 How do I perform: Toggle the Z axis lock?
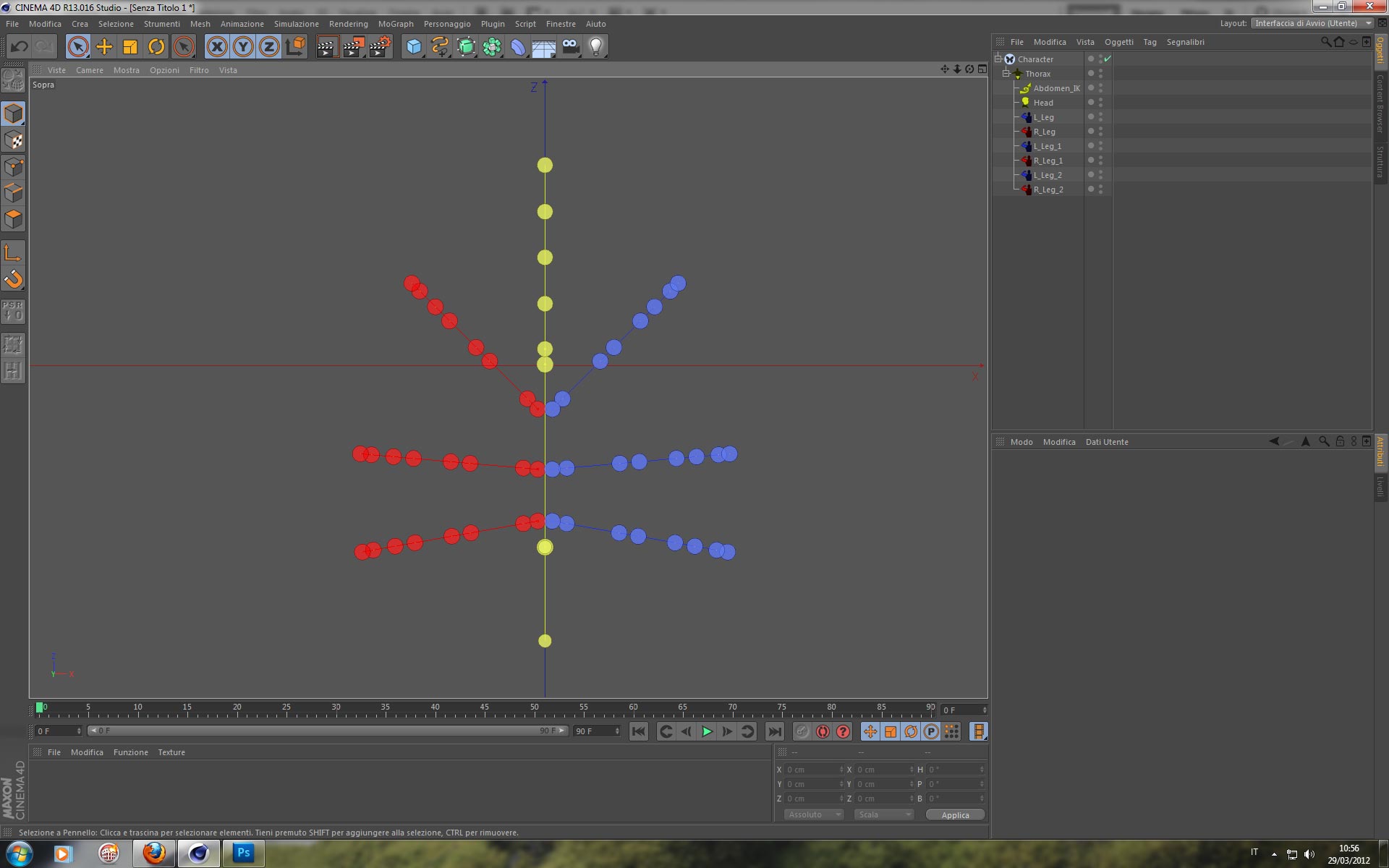click(x=268, y=47)
